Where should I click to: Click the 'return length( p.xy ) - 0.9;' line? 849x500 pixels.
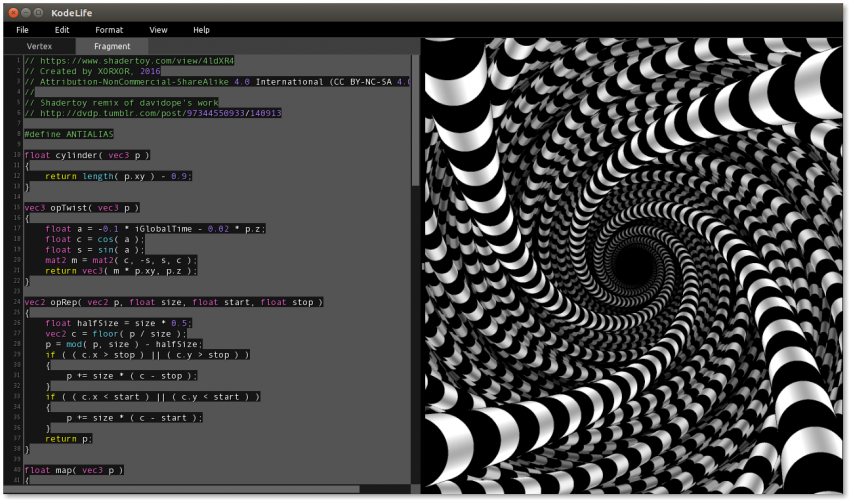click(118, 176)
